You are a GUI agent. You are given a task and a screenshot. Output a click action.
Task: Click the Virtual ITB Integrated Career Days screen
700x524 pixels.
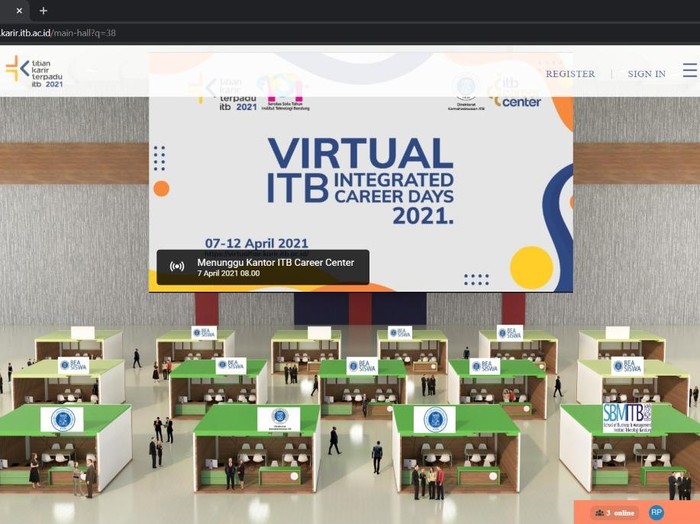tap(361, 172)
